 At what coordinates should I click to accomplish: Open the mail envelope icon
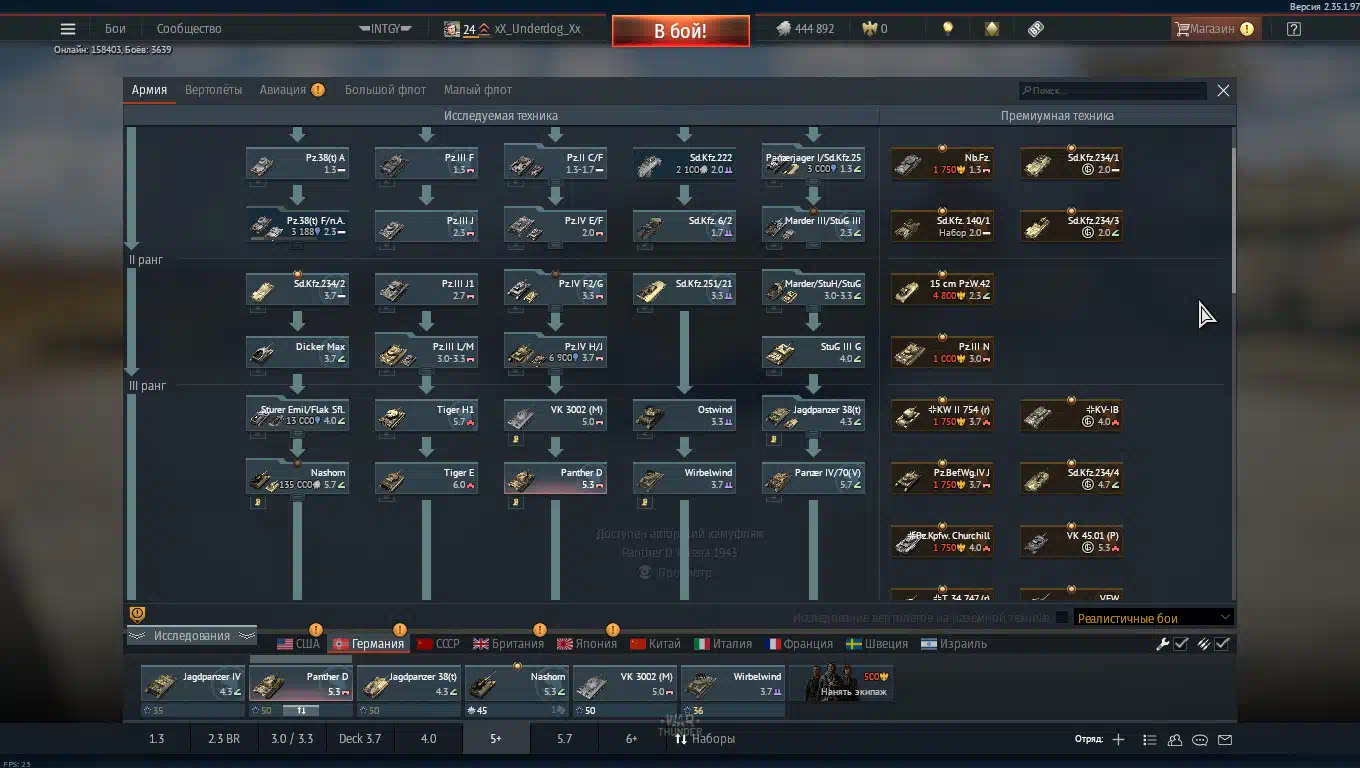[x=1225, y=740]
